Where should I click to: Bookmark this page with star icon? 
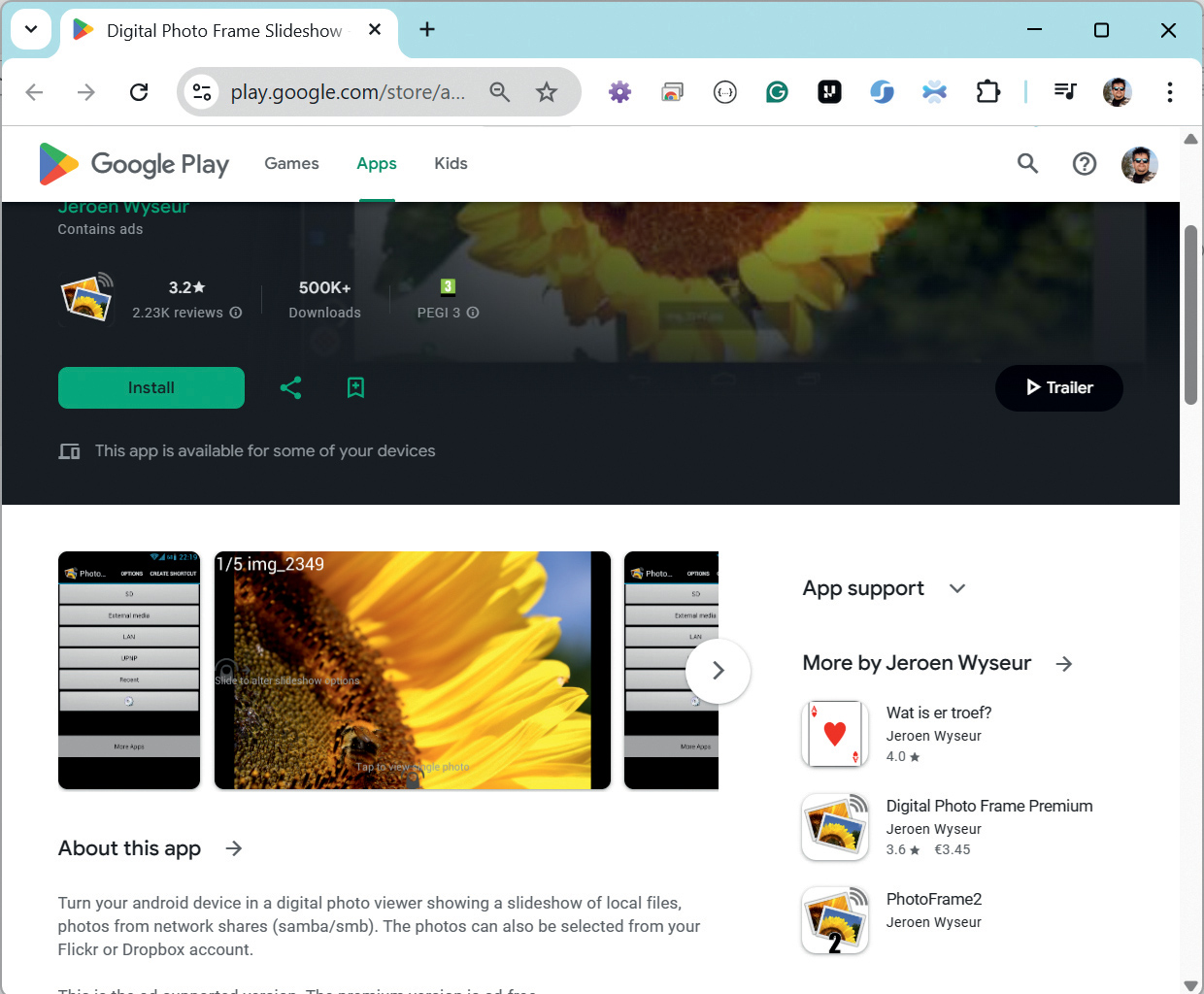click(x=547, y=92)
